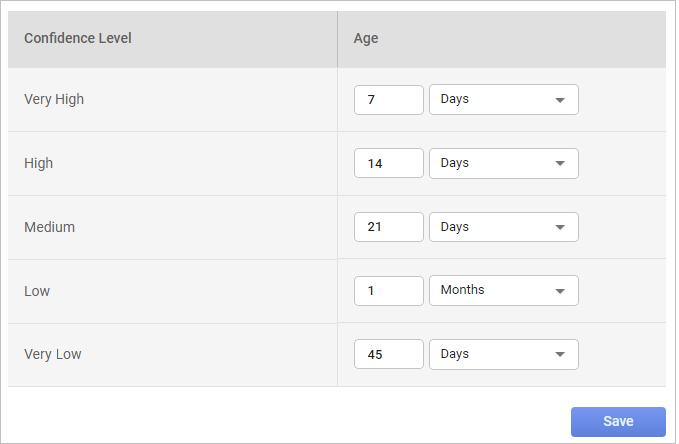Expand the High row Days dropdown
This screenshot has height=444, width=679.
tap(503, 163)
